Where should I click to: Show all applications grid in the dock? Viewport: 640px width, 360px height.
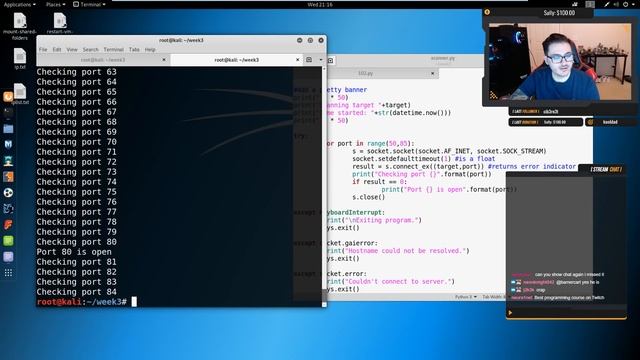pyautogui.click(x=8, y=273)
